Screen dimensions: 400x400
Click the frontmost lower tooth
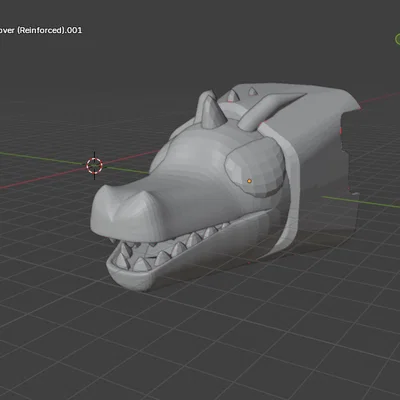143,264
